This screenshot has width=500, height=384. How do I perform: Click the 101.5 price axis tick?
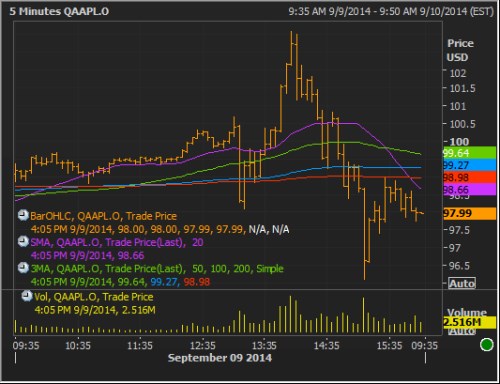tap(463, 88)
